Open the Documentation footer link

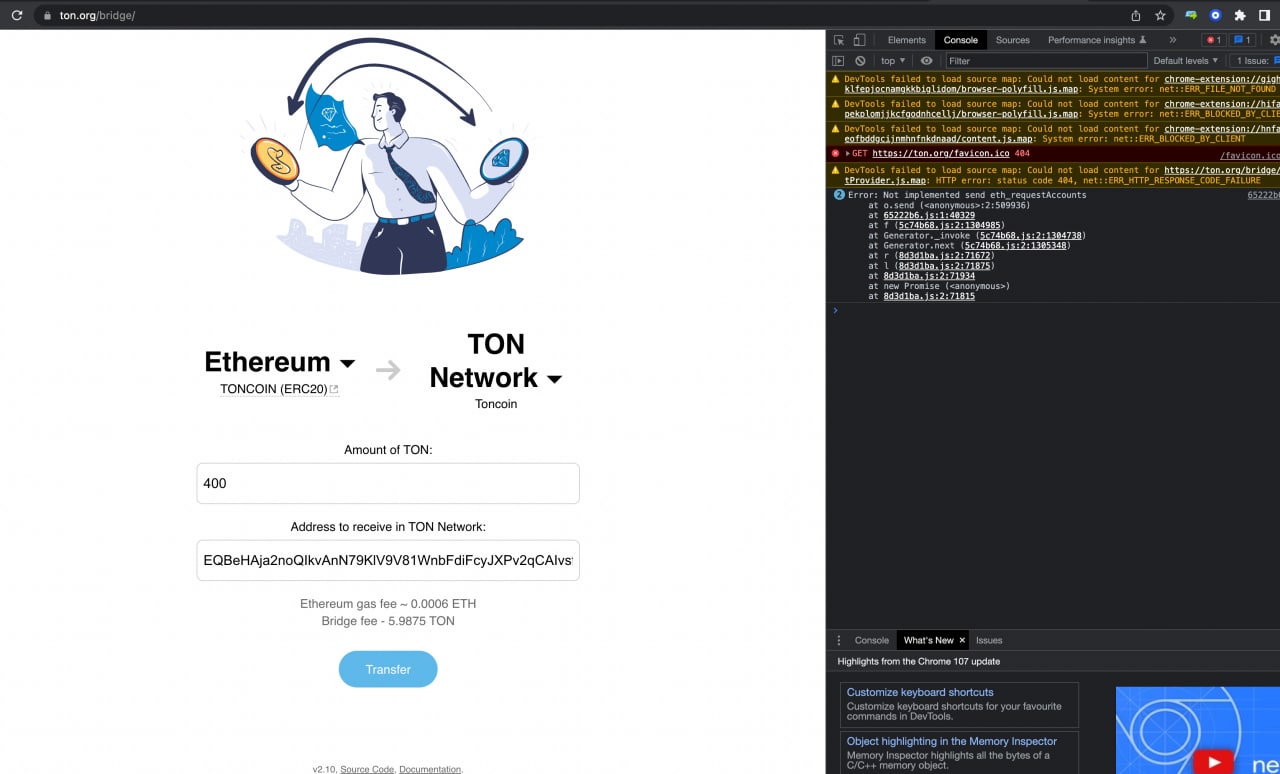point(430,769)
